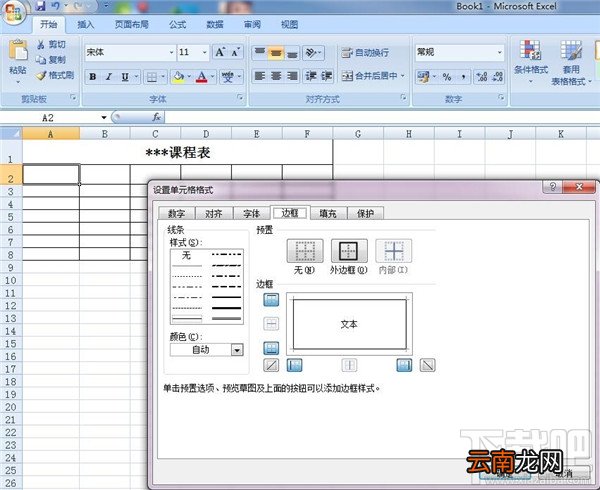Click the format dialog help button

[552, 187]
